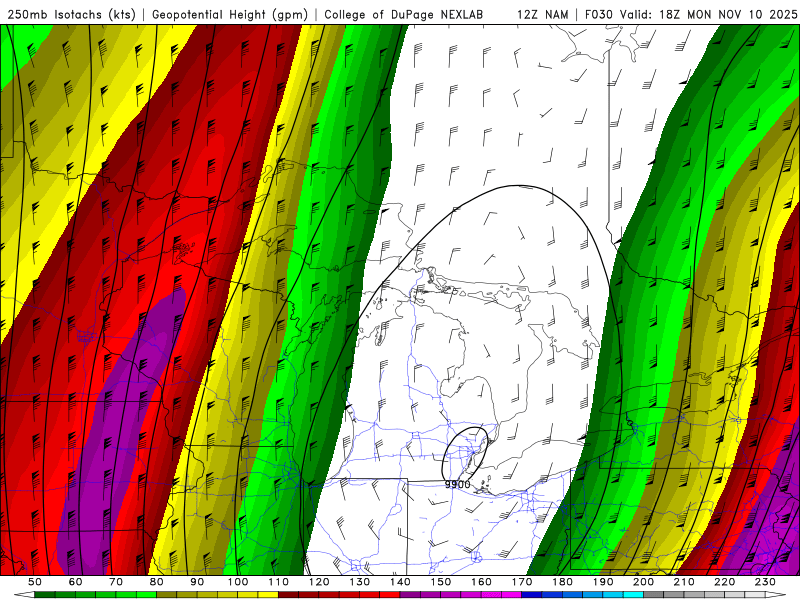Select the 150 value on the color scale
This screenshot has width=800, height=600.
[x=441, y=582]
